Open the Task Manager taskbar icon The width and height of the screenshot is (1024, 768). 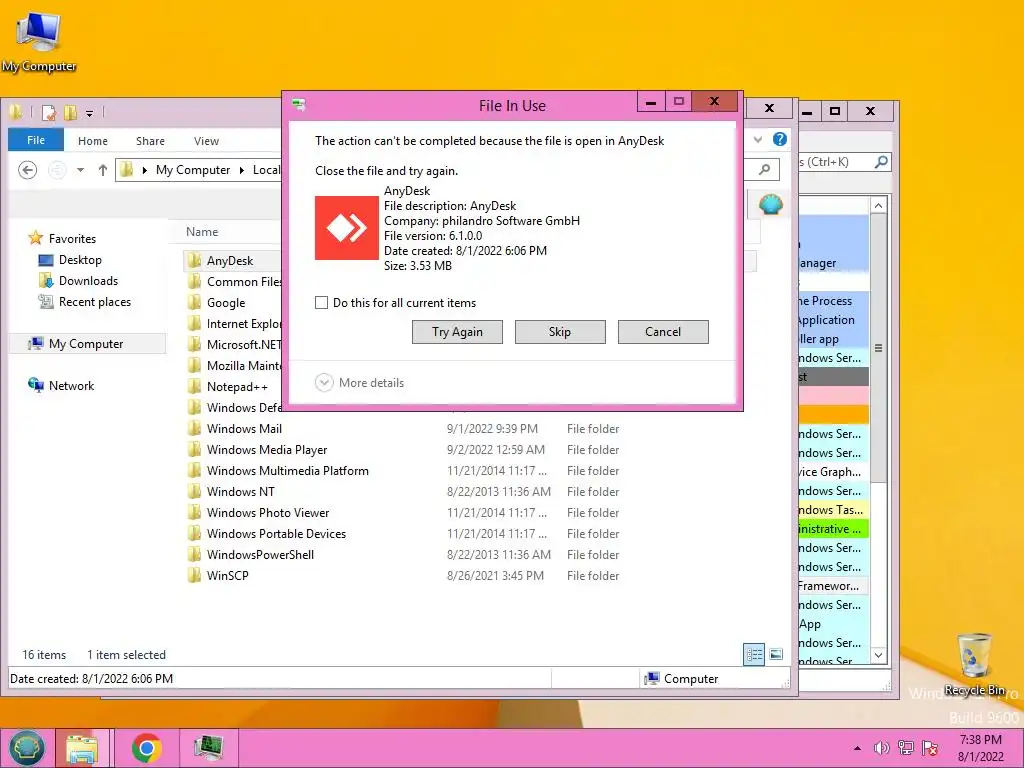(x=209, y=748)
